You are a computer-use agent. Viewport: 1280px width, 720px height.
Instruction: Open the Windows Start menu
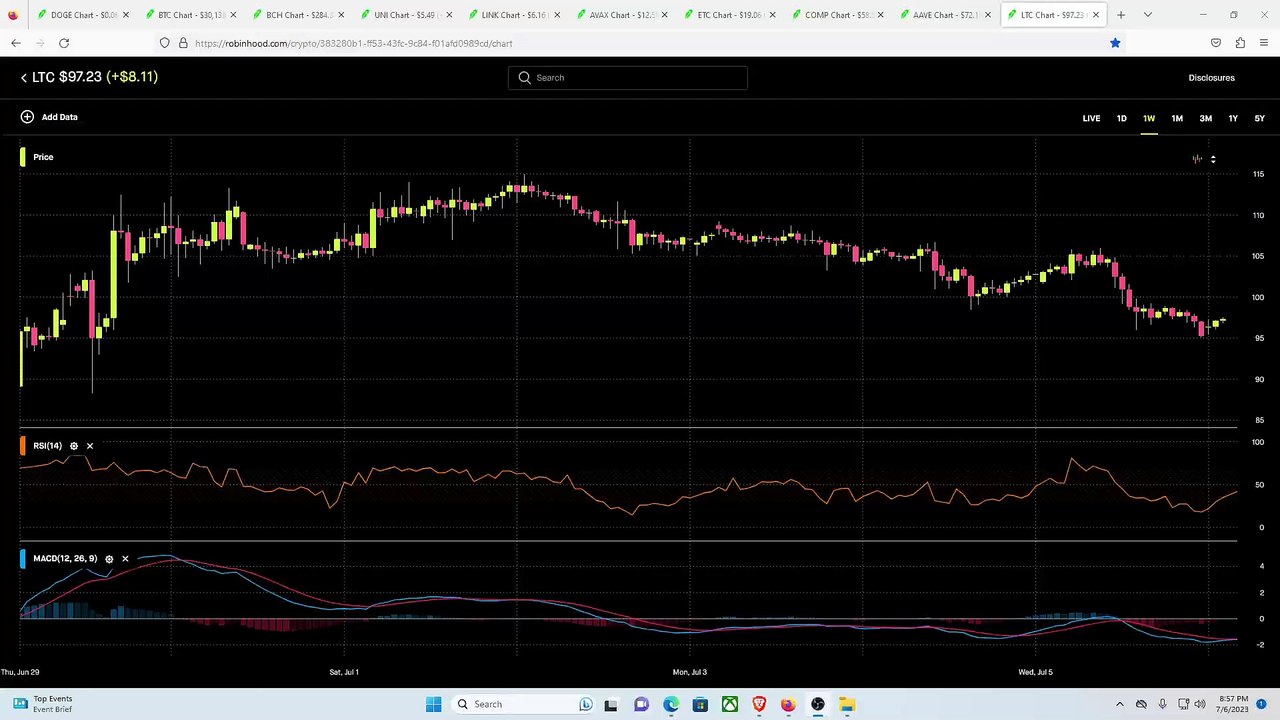tap(433, 704)
